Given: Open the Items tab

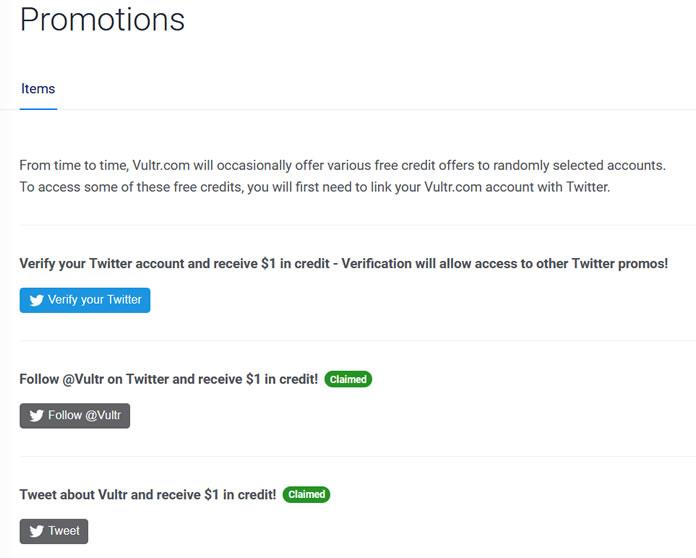Looking at the screenshot, I should point(38,89).
